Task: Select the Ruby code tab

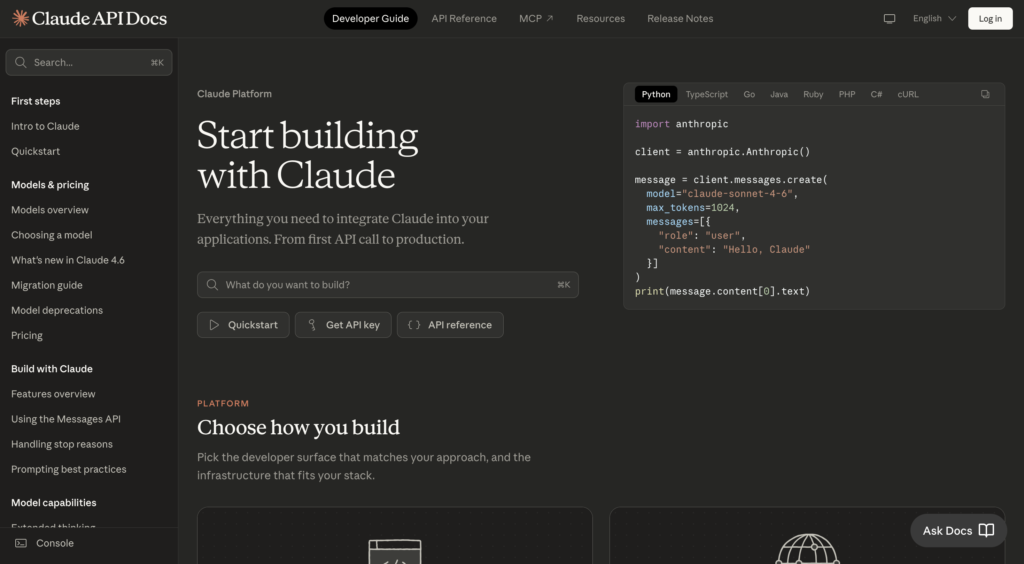Action: pos(813,94)
